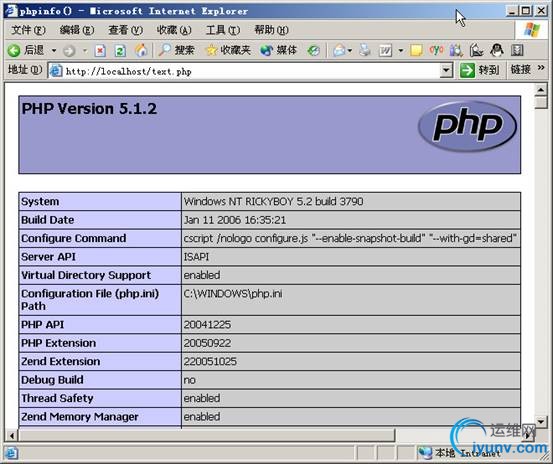Click the Mail envelope icon
The height and width of the screenshot is (464, 553).
339,51
